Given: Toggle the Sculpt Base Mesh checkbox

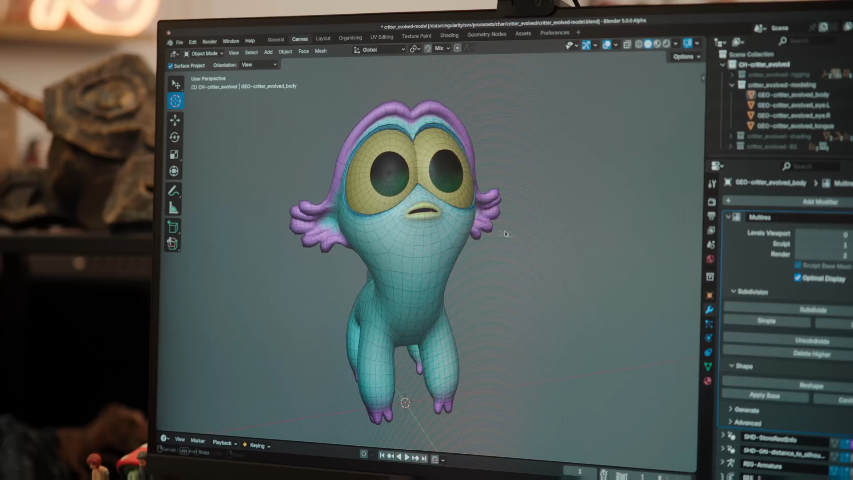Looking at the screenshot, I should tap(797, 266).
